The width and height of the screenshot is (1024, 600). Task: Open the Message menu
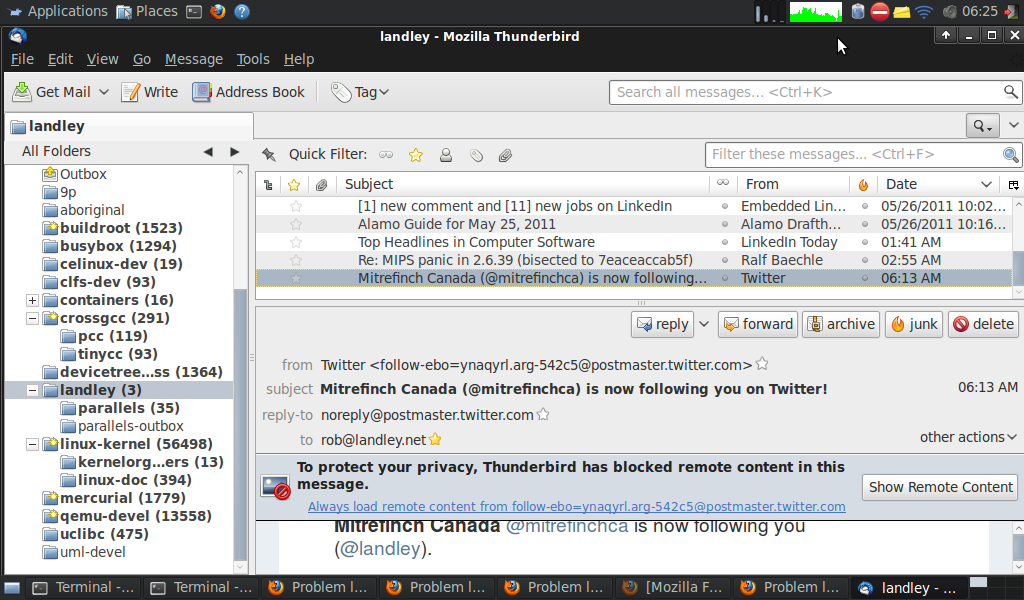coord(193,59)
